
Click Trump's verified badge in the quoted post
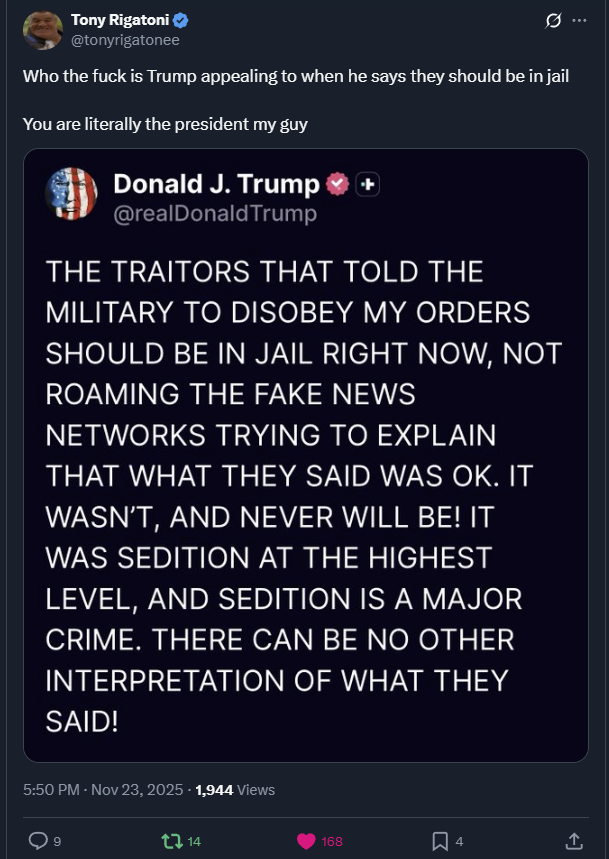[338, 184]
